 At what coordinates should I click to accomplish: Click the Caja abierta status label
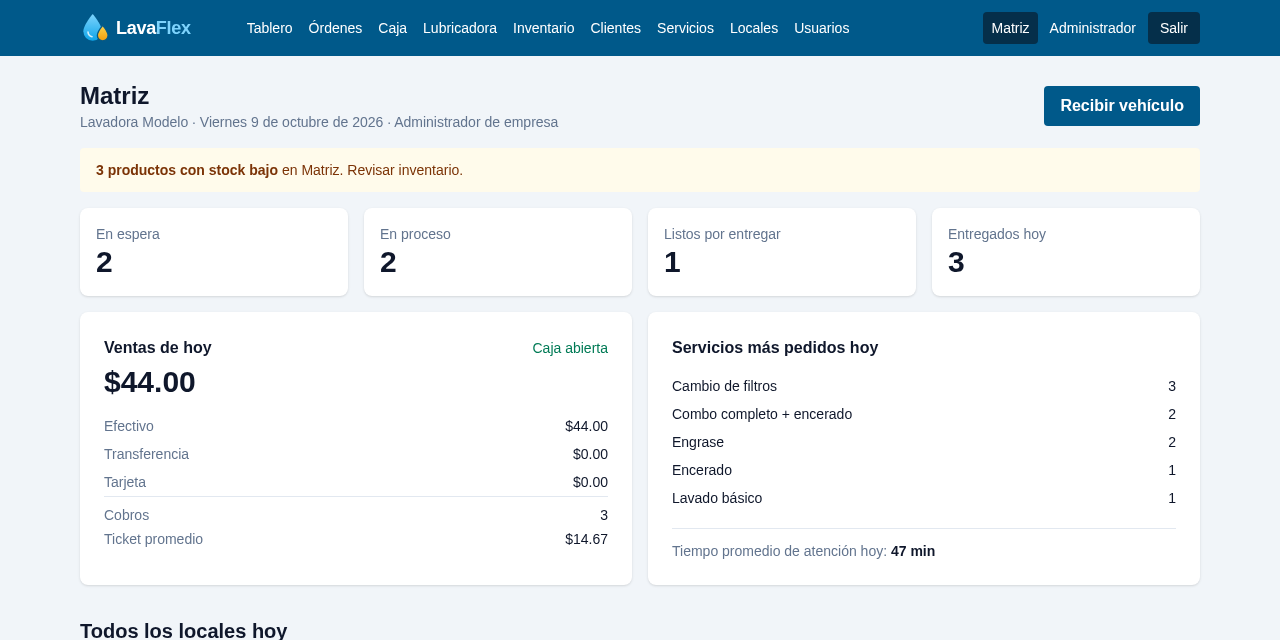tap(570, 348)
